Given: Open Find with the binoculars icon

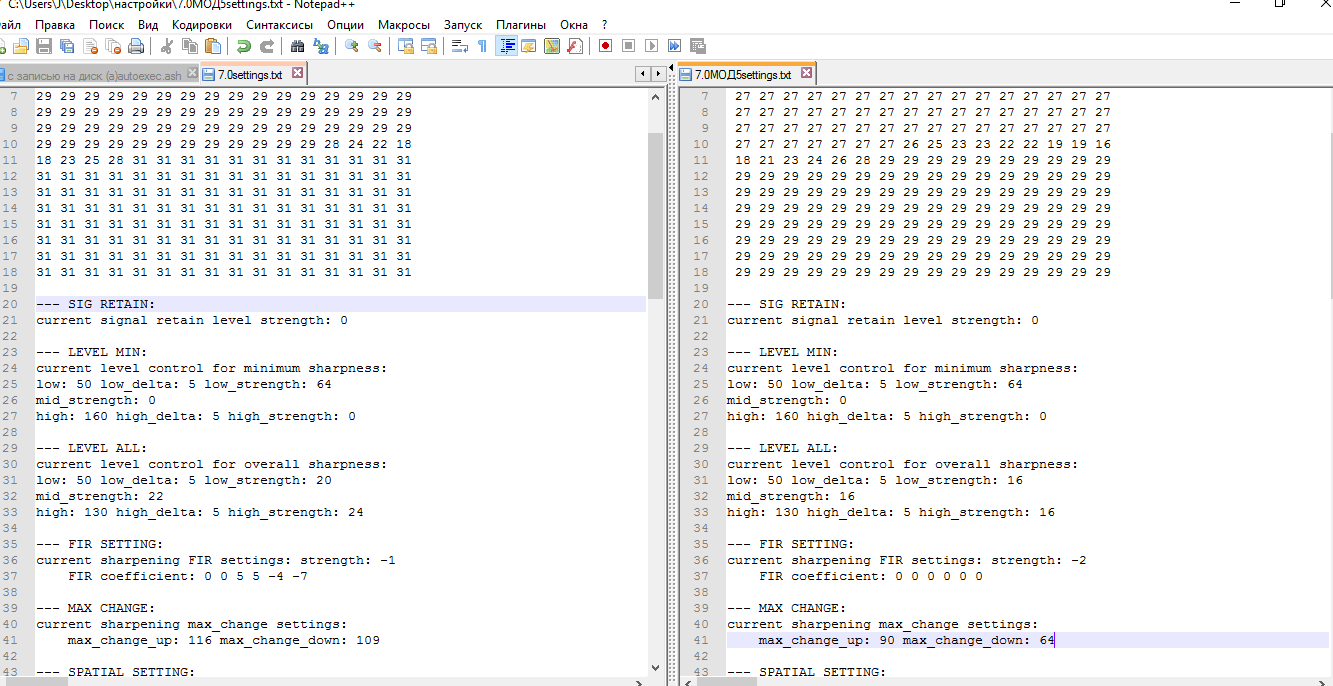Looking at the screenshot, I should pyautogui.click(x=297, y=46).
